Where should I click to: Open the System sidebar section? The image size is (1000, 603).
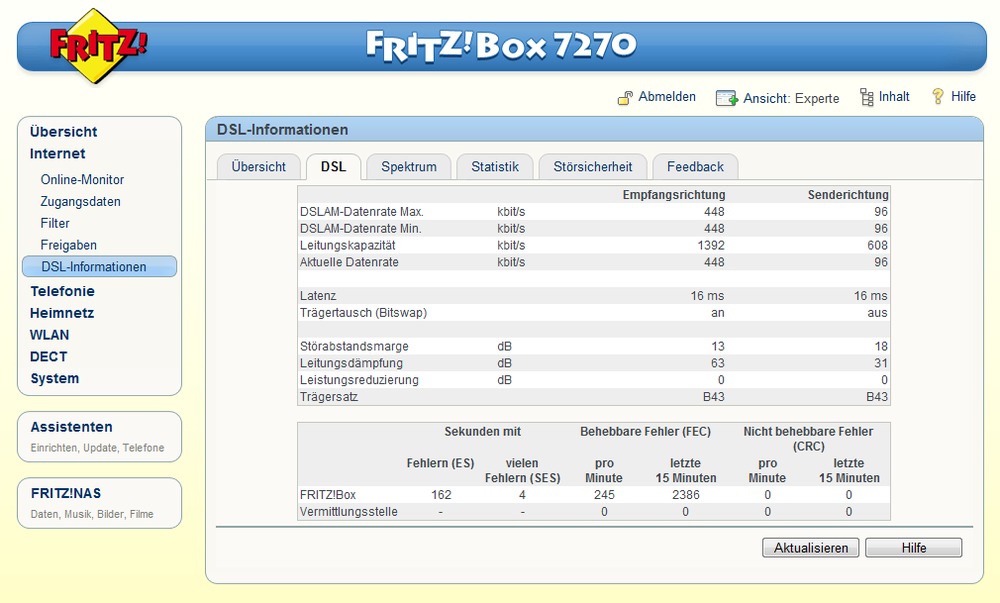[55, 378]
